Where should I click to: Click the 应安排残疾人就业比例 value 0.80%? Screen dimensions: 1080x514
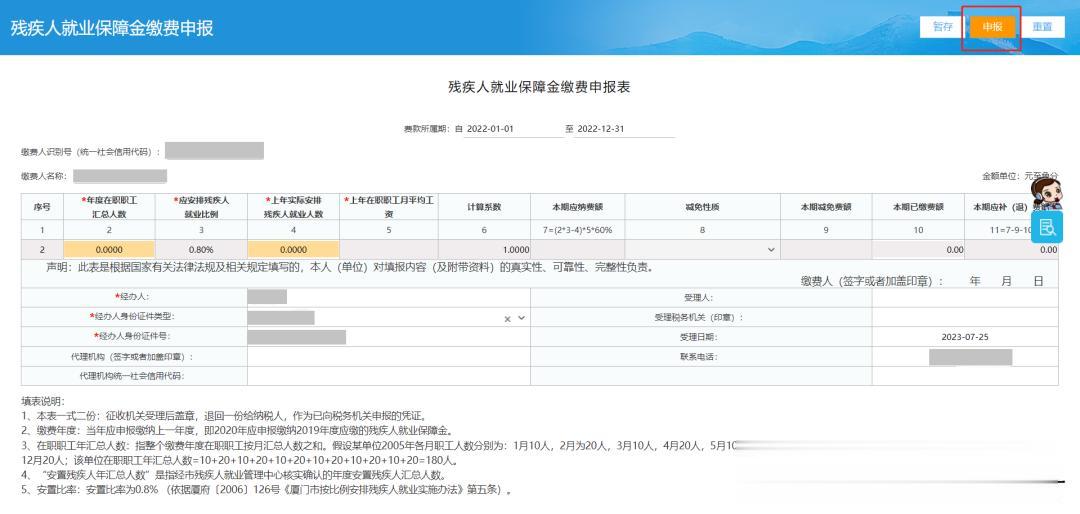point(201,250)
